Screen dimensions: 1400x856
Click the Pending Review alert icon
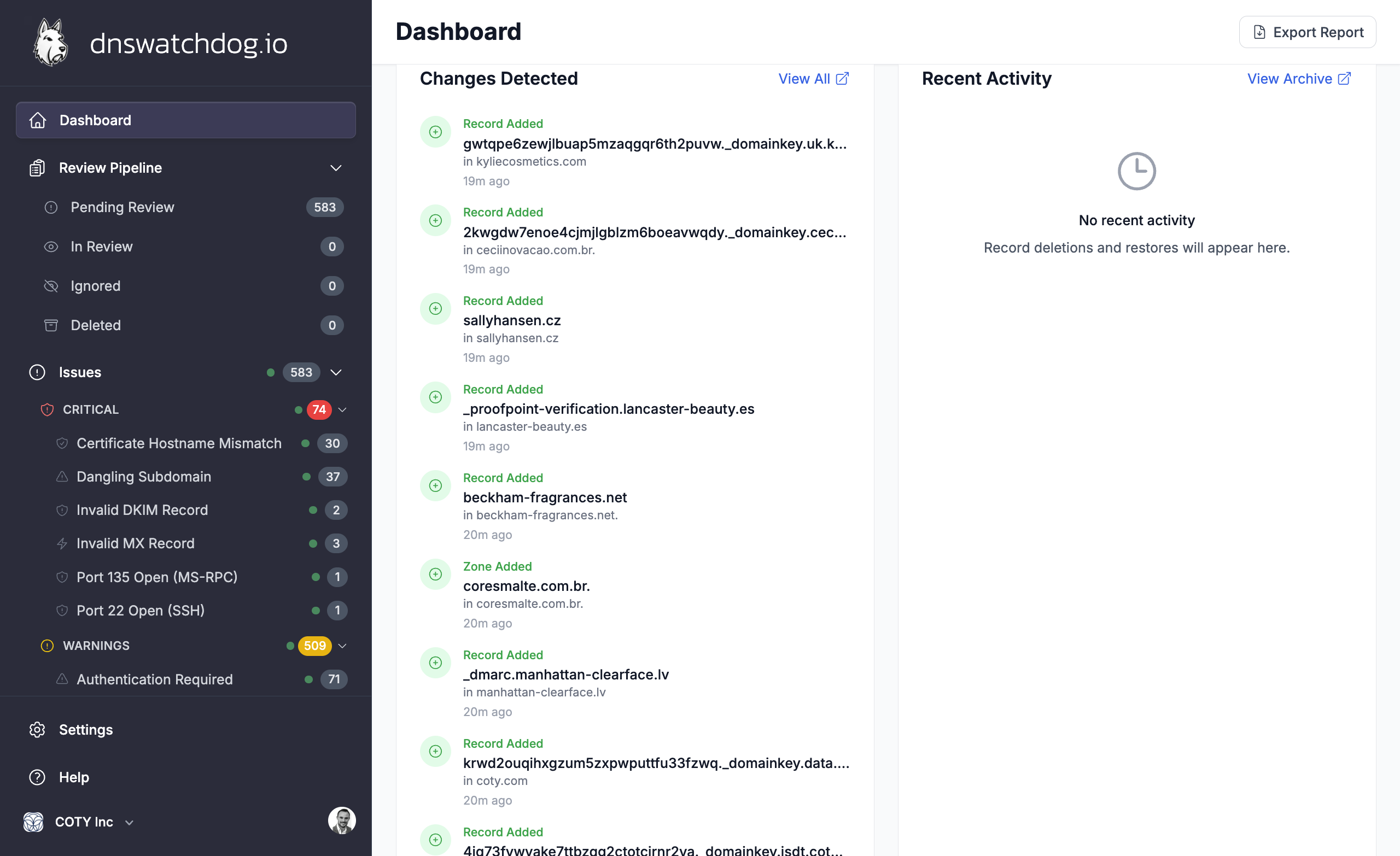pyautogui.click(x=51, y=207)
